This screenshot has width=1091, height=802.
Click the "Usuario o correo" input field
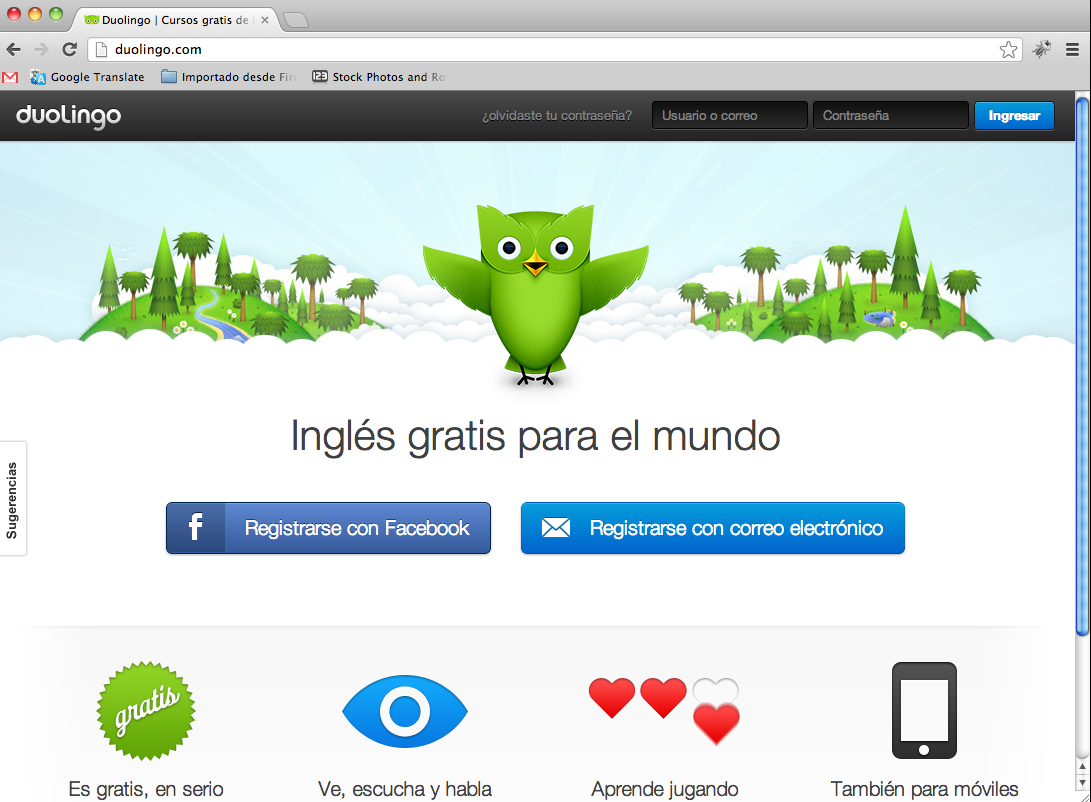[729, 114]
